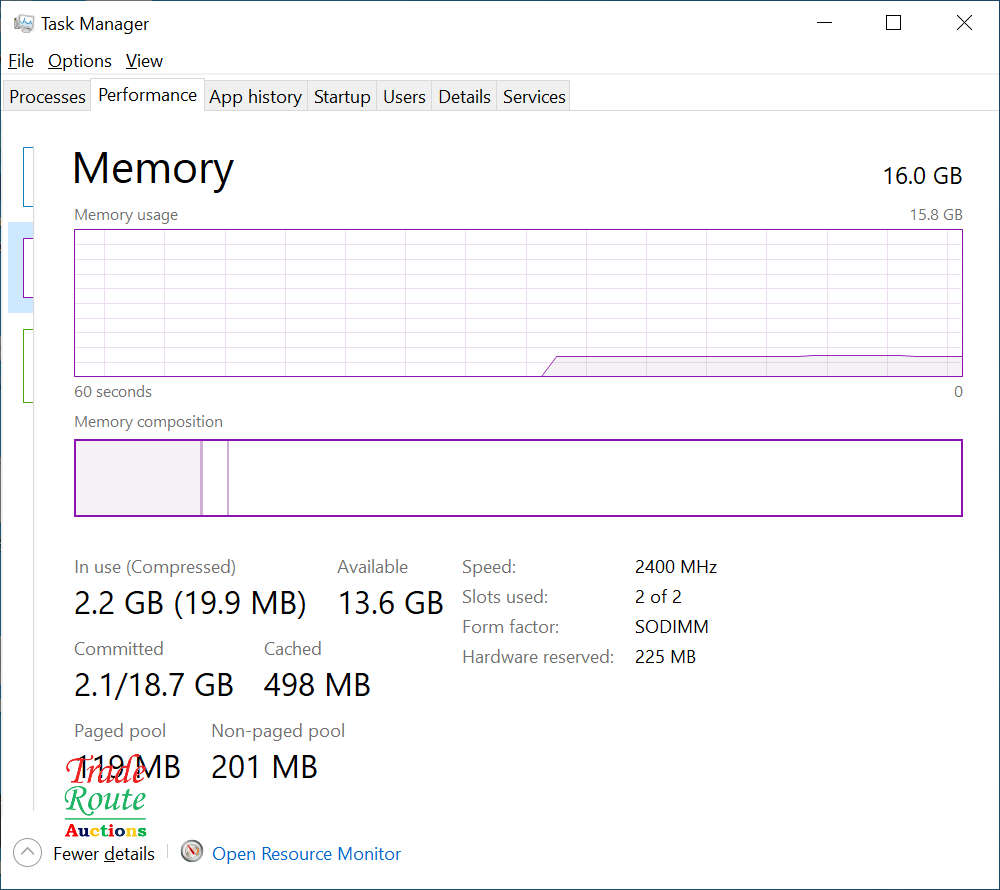Select the Performance tab

point(147,95)
